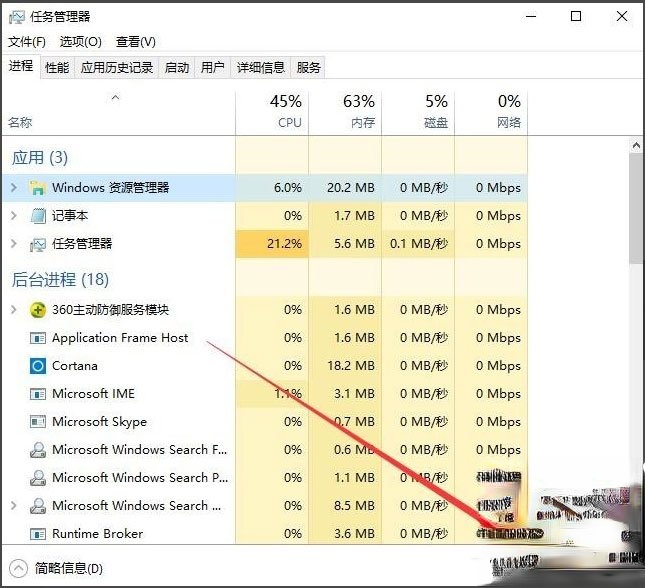The image size is (645, 588).
Task: Click the 8.5 MB memory value
Action: coord(354,506)
